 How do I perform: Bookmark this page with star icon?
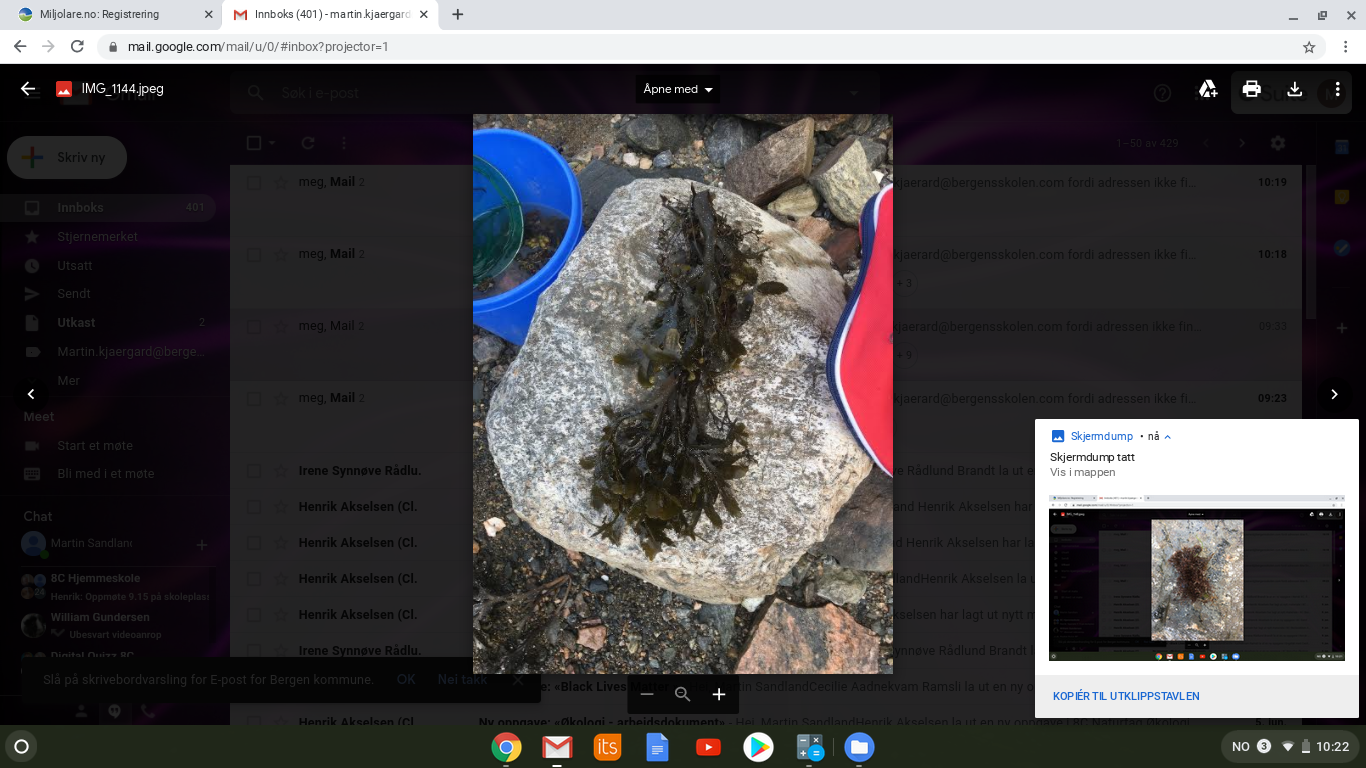coord(1309,46)
